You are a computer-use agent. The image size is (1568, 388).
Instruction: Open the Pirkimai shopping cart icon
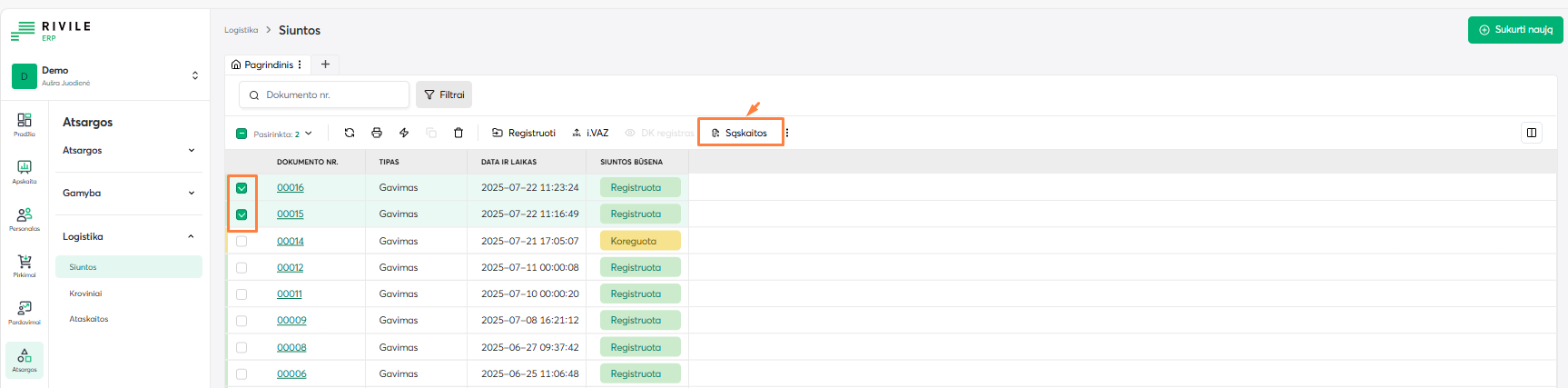(25, 265)
